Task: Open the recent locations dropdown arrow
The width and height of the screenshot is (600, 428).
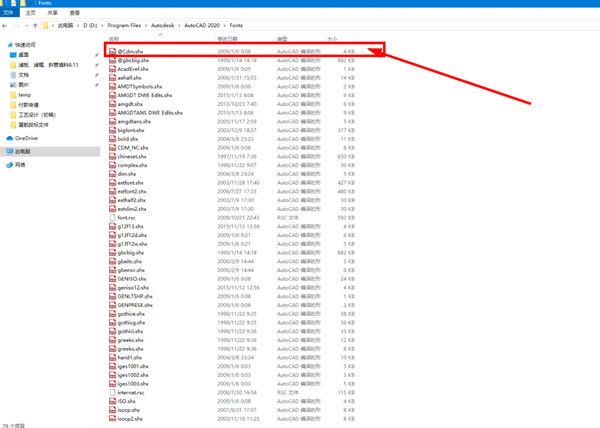Action: [x=26, y=26]
